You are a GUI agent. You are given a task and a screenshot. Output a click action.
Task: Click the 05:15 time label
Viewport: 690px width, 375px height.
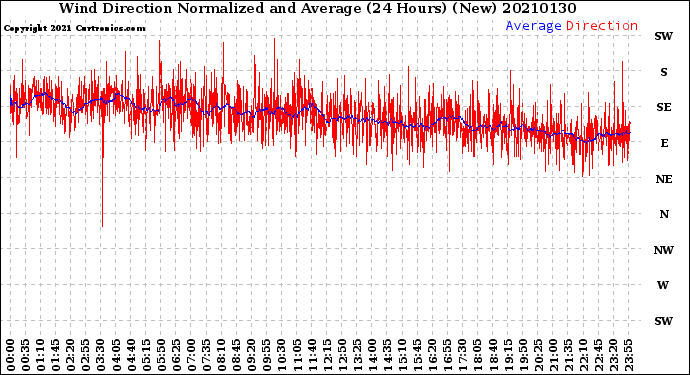click(x=146, y=355)
